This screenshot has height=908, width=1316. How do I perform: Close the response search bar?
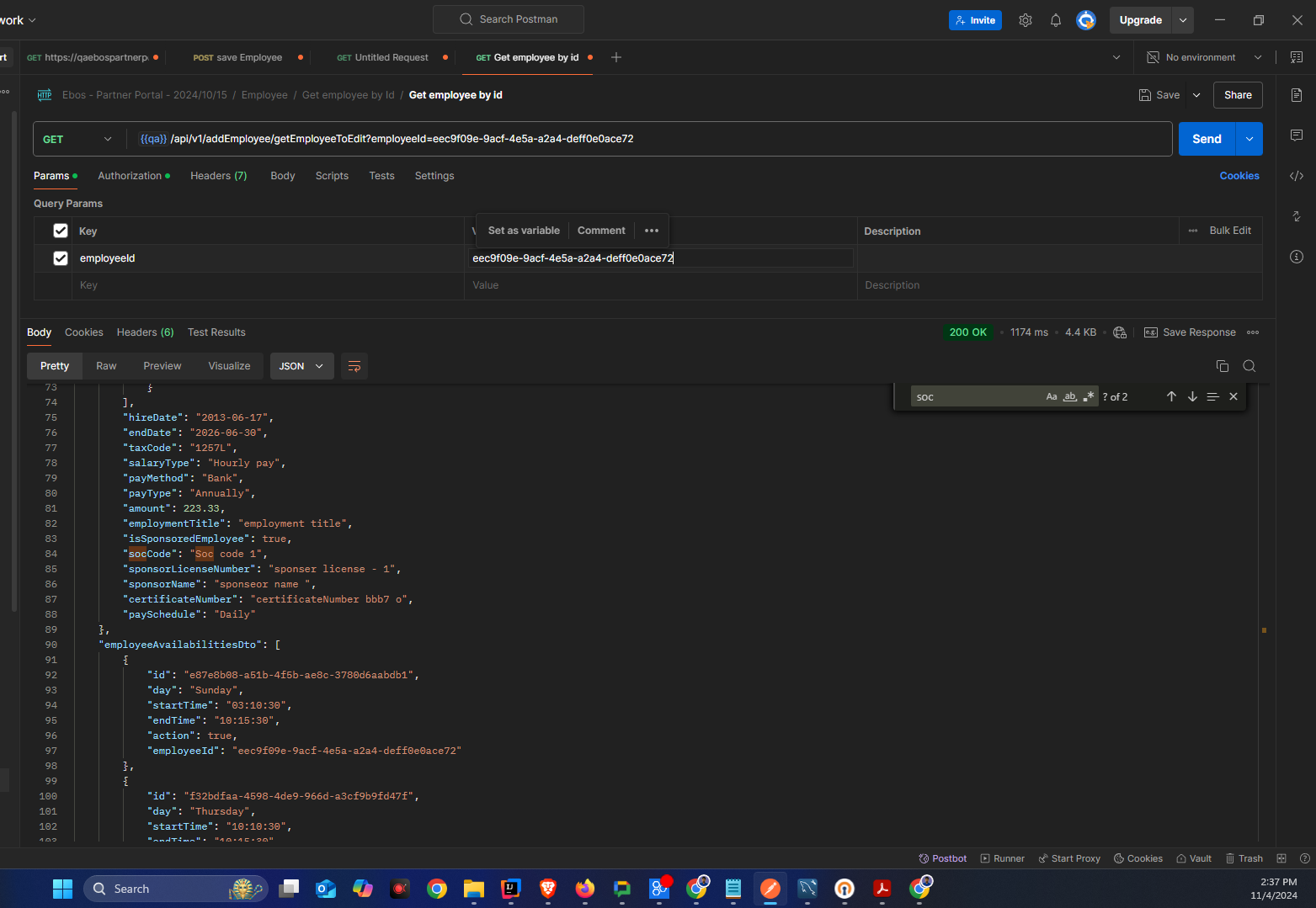point(1233,396)
